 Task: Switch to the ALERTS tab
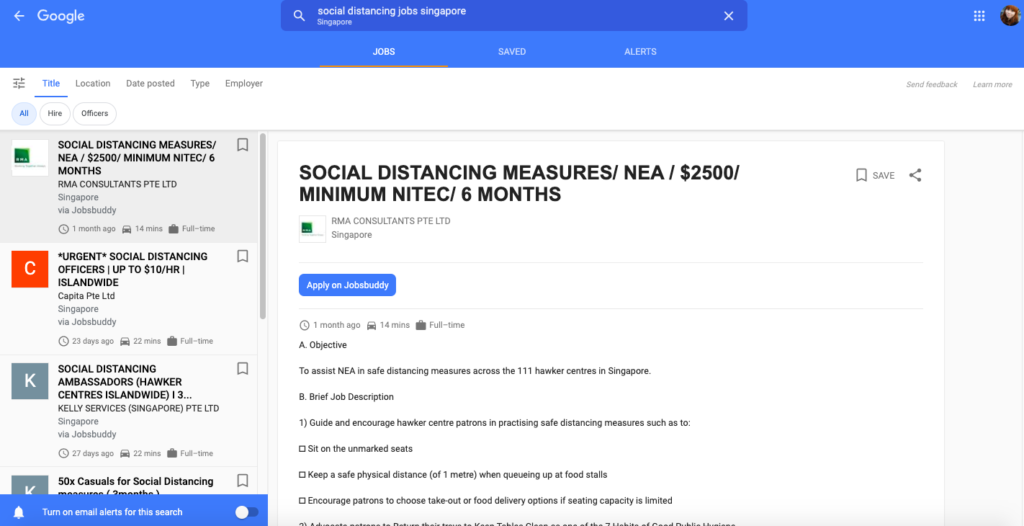pos(640,52)
